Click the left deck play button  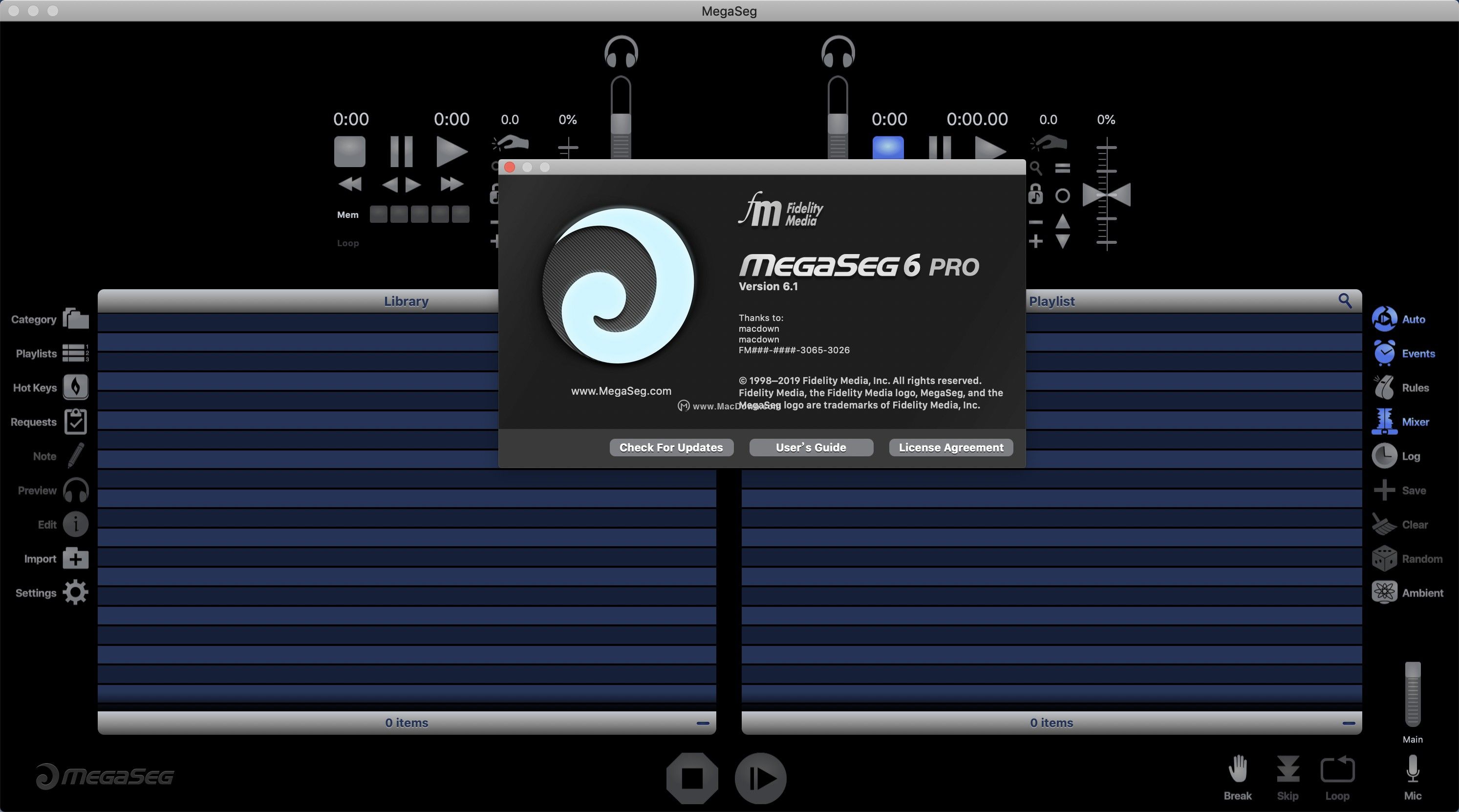coord(451,151)
